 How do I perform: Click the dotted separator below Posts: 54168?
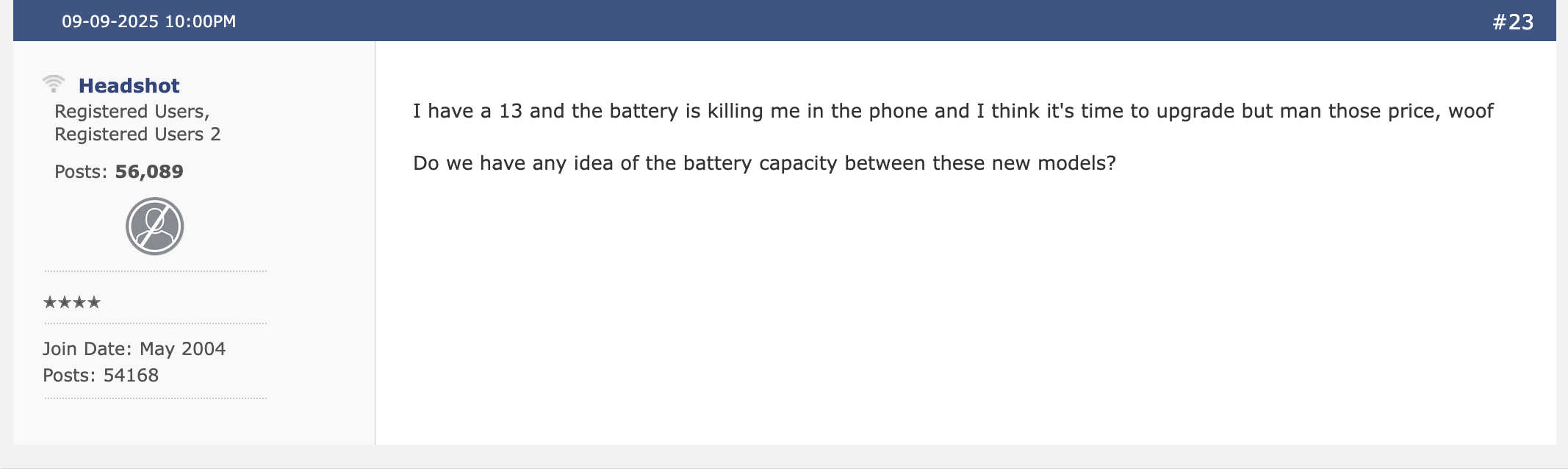[x=155, y=398]
